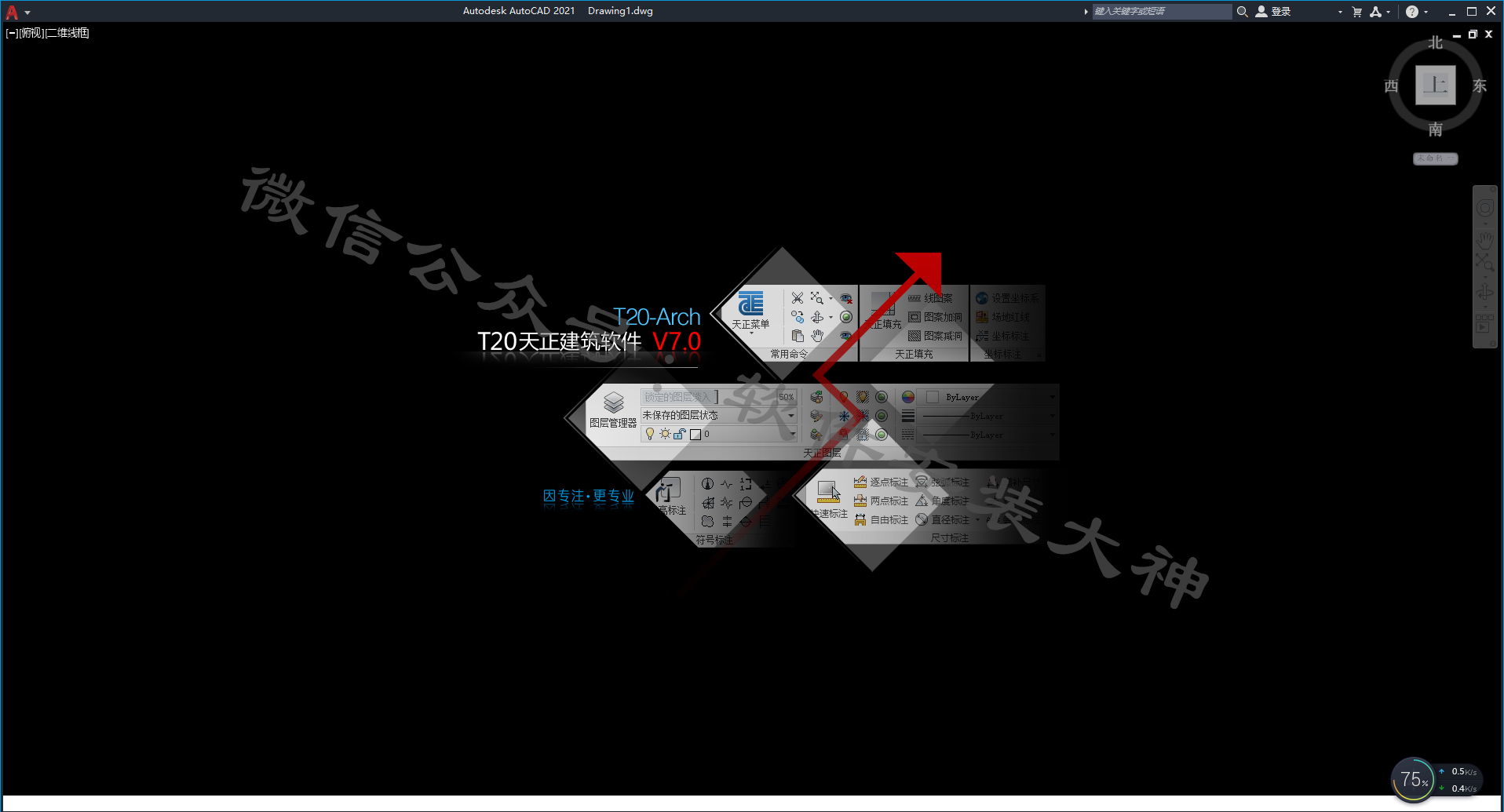This screenshot has height=812, width=1504.
Task: Open the AutoCAD application menu (red A)
Action: click(12, 12)
